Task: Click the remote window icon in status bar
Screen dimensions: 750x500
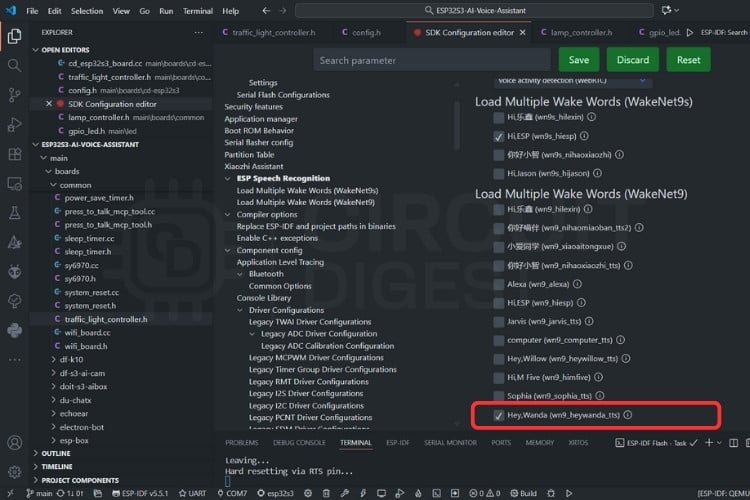Action: 11,493
